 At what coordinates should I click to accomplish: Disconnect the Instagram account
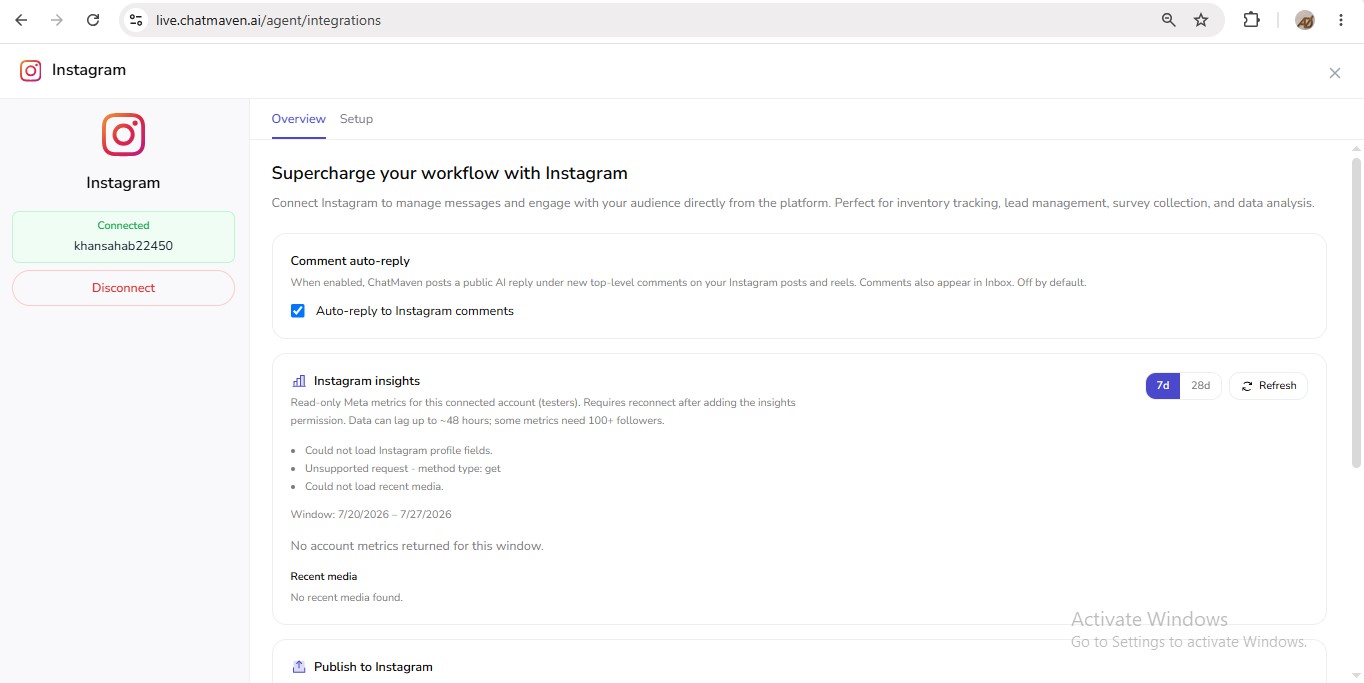124,288
